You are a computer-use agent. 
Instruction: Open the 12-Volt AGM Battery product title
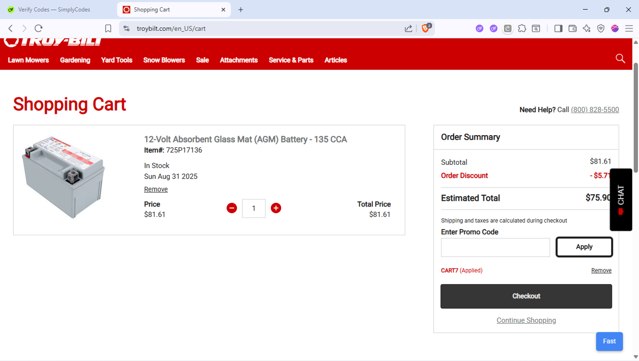pyautogui.click(x=245, y=139)
